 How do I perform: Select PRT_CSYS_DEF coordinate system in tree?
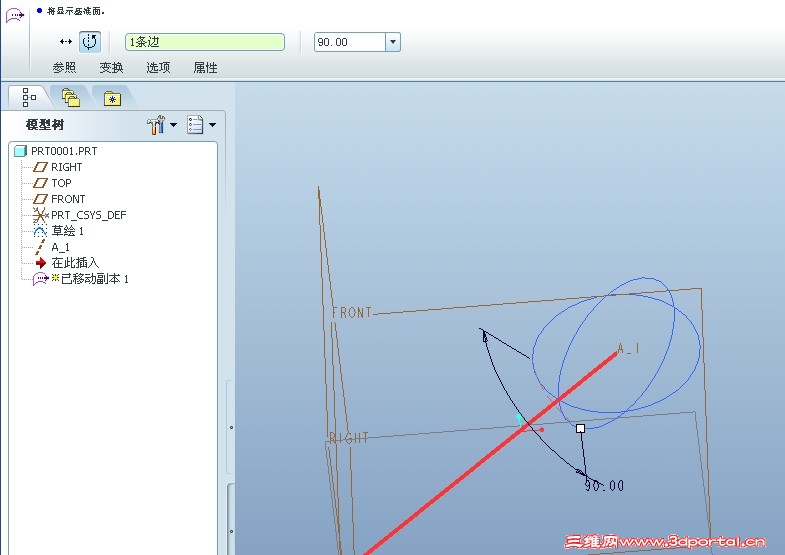point(89,215)
